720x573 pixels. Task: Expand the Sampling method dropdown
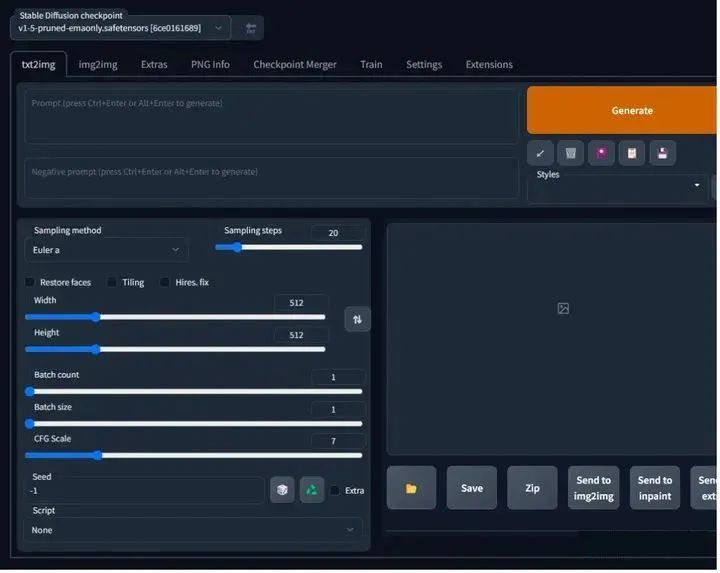[x=106, y=250]
